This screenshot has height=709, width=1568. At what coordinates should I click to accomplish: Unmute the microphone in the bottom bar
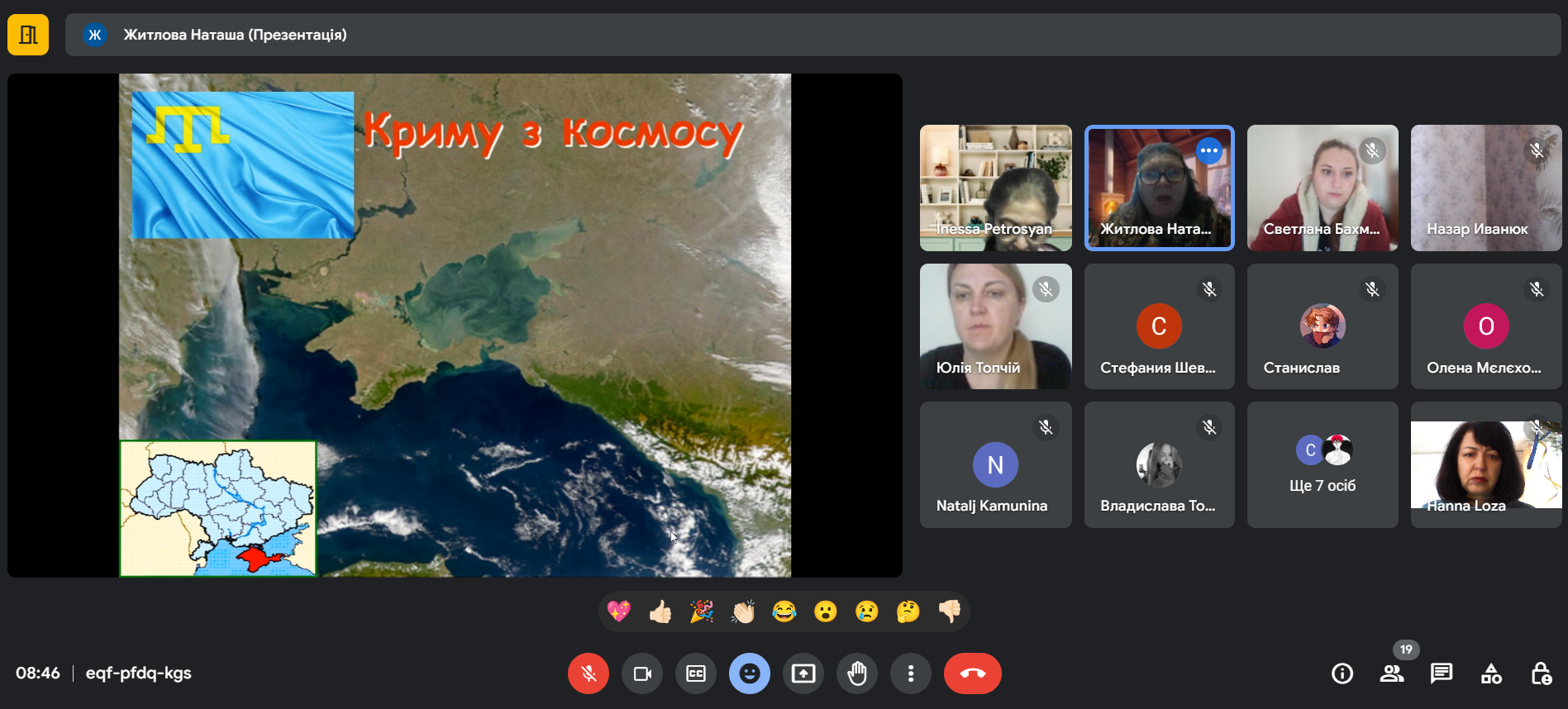pos(588,673)
